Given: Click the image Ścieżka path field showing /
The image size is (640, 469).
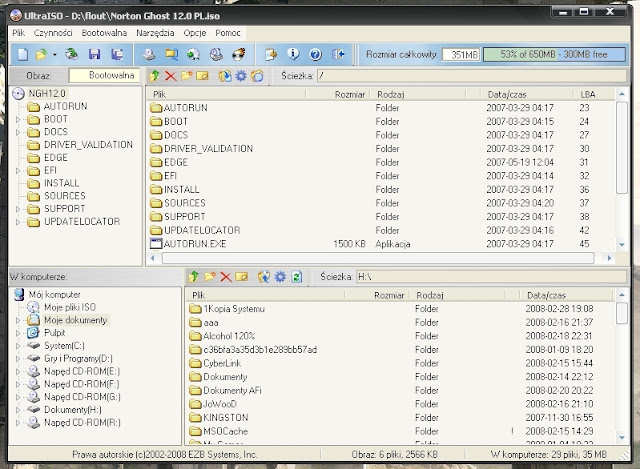Looking at the screenshot, I should pyautogui.click(x=472, y=76).
